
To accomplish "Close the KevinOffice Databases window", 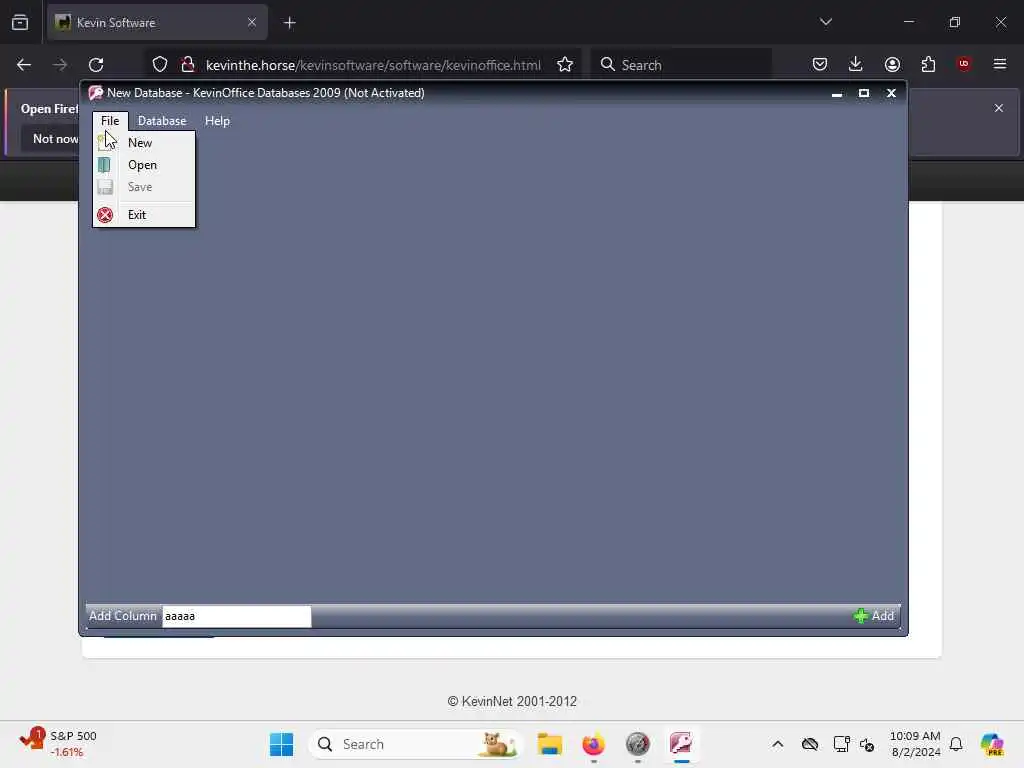I will tap(891, 93).
